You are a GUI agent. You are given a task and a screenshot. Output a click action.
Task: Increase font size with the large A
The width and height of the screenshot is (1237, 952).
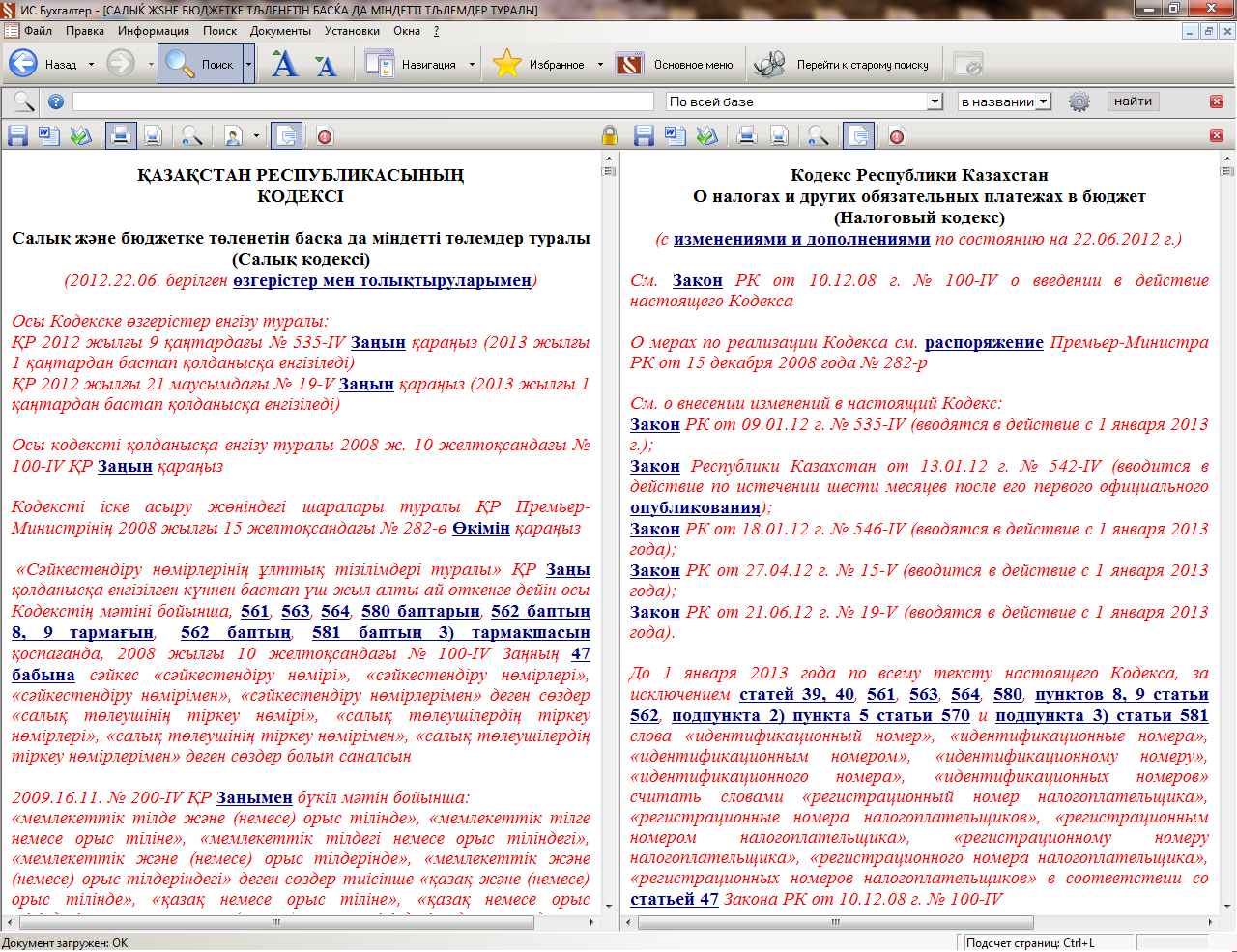click(285, 64)
